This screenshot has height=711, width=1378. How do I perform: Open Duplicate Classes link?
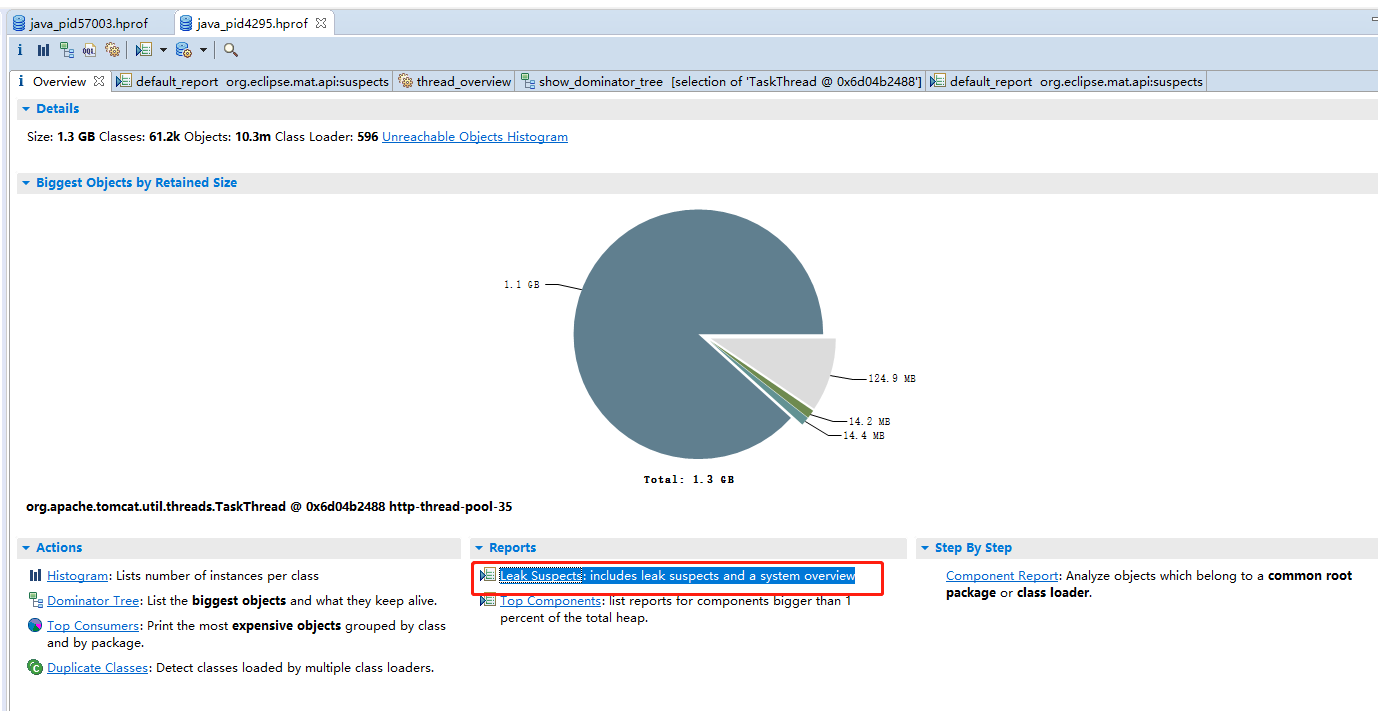point(97,668)
